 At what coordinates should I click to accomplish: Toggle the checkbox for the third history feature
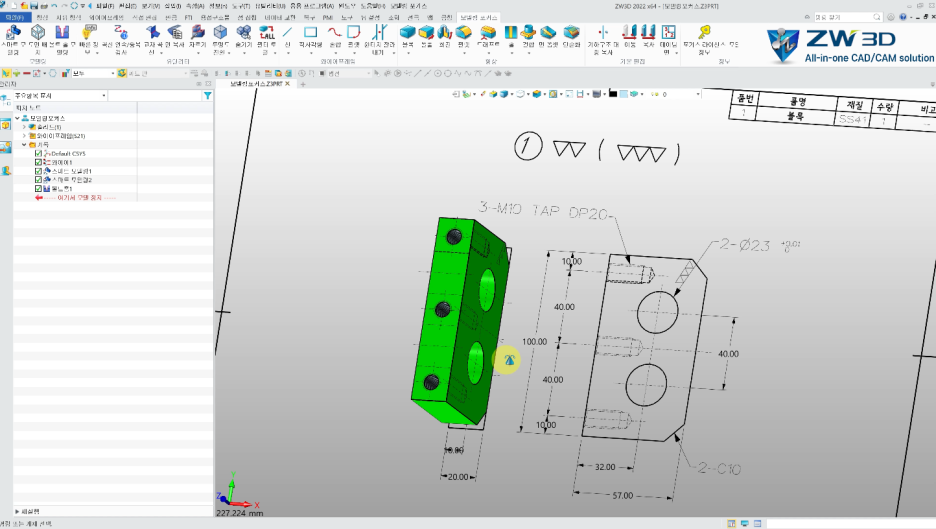pyautogui.click(x=38, y=171)
